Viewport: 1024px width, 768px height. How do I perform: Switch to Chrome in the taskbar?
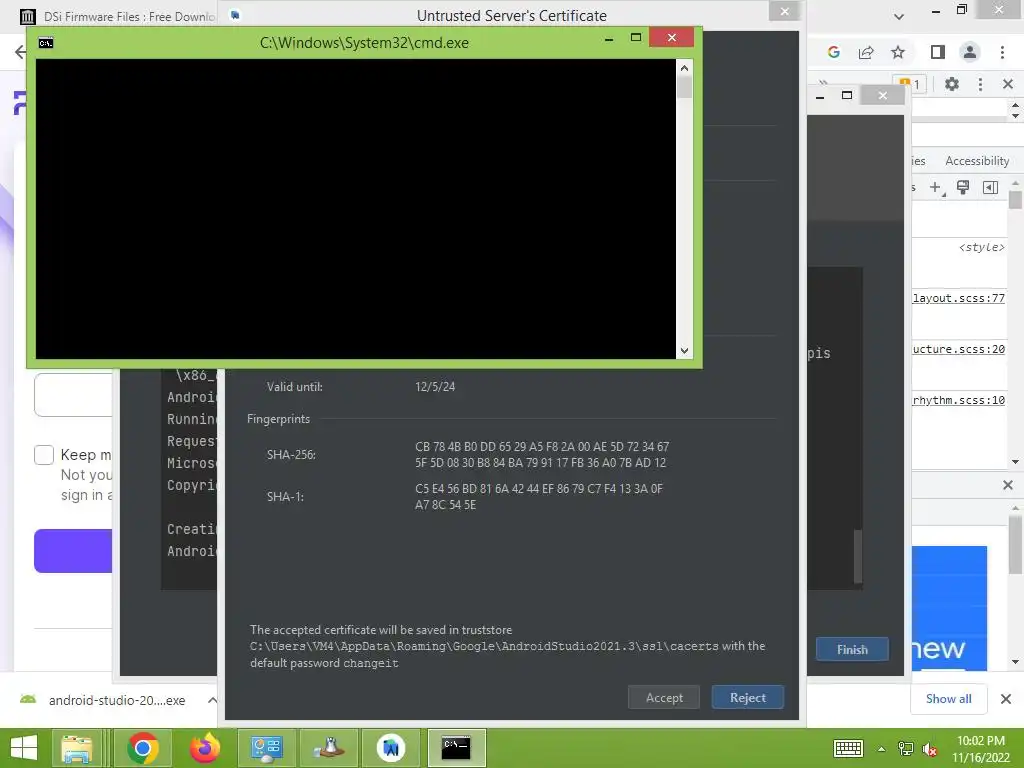(143, 748)
